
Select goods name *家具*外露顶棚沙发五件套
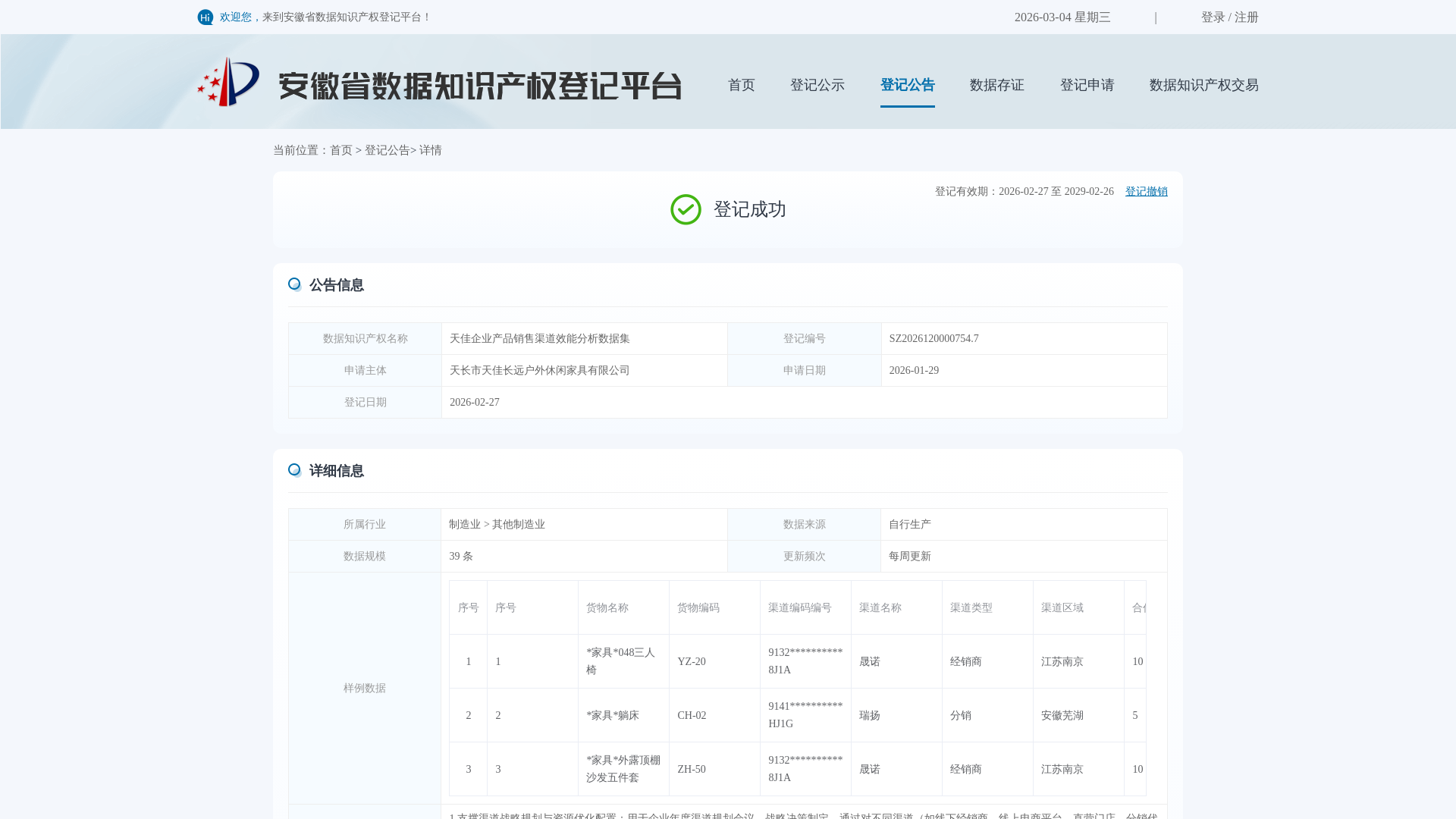tap(623, 769)
